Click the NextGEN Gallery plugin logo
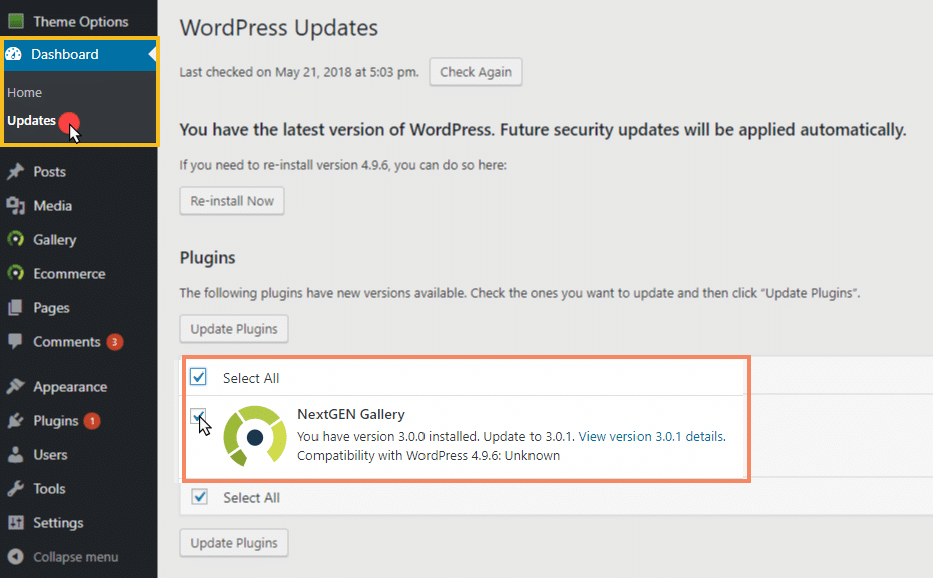 (x=255, y=436)
